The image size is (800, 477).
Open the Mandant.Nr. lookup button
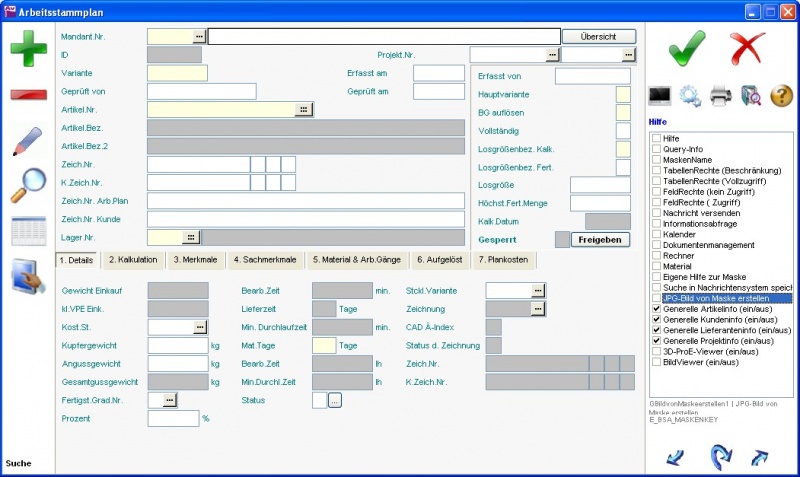199,36
